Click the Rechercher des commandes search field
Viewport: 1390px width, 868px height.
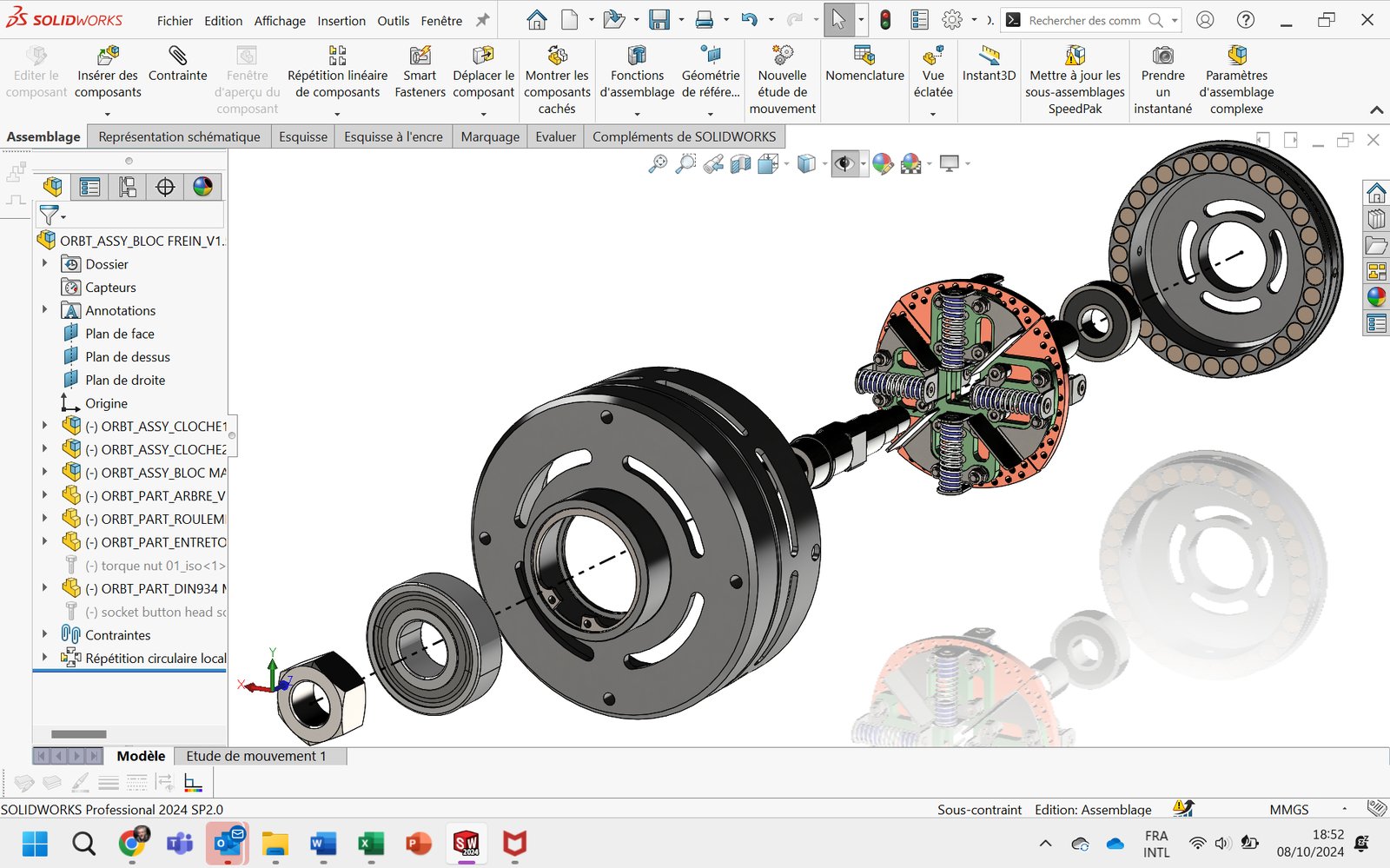click(1084, 20)
